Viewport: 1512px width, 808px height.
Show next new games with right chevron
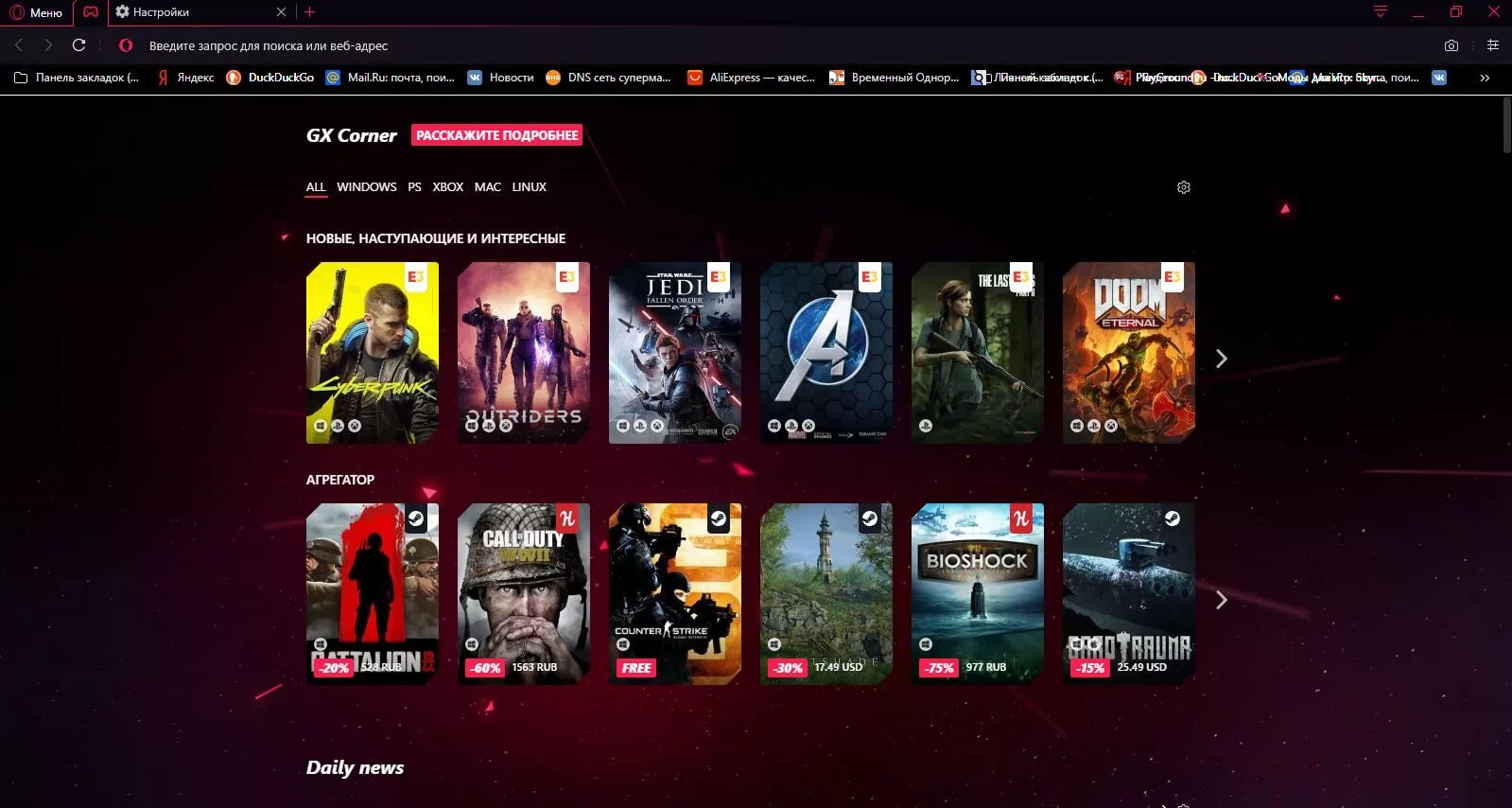tap(1222, 359)
